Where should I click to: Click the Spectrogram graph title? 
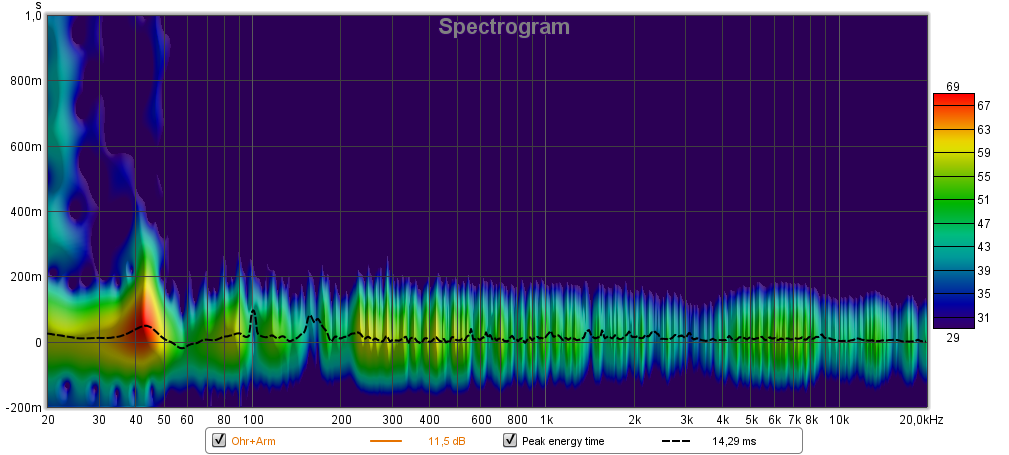504,27
